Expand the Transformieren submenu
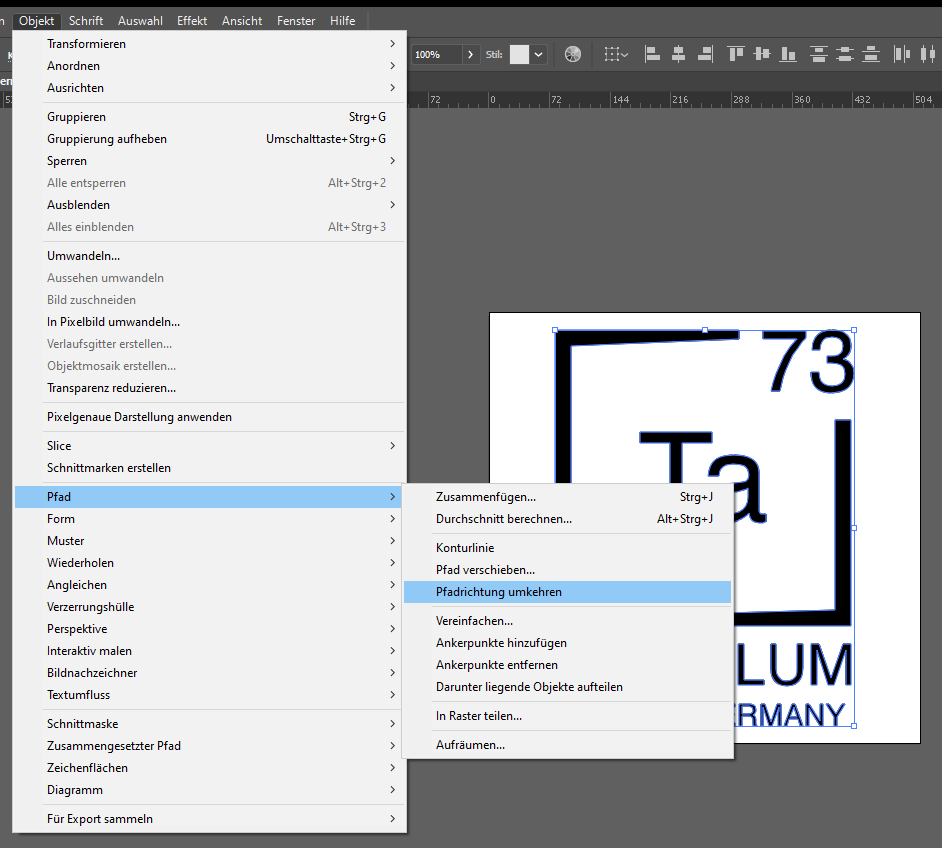This screenshot has height=848, width=942. tap(210, 44)
